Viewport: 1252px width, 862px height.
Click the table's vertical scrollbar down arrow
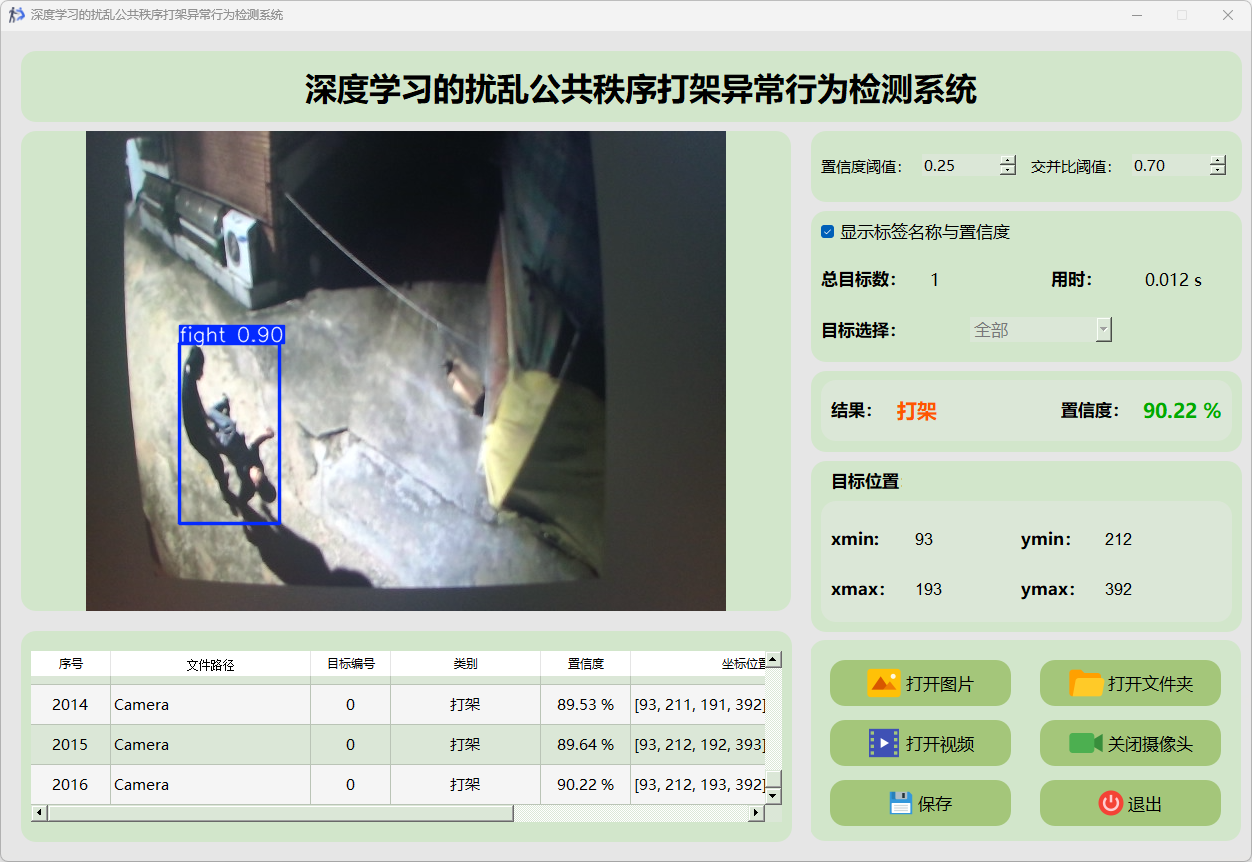point(773,795)
